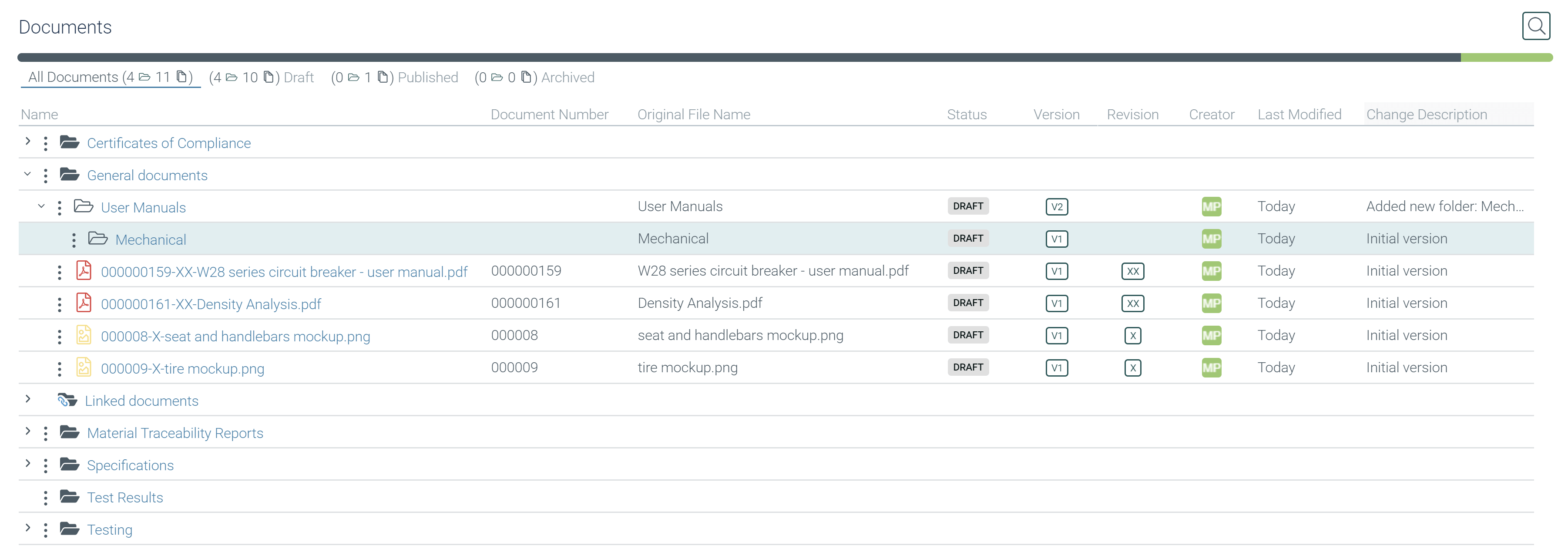Click V2 version badge for User Manuals
The width and height of the screenshot is (1568, 556).
[x=1057, y=206]
